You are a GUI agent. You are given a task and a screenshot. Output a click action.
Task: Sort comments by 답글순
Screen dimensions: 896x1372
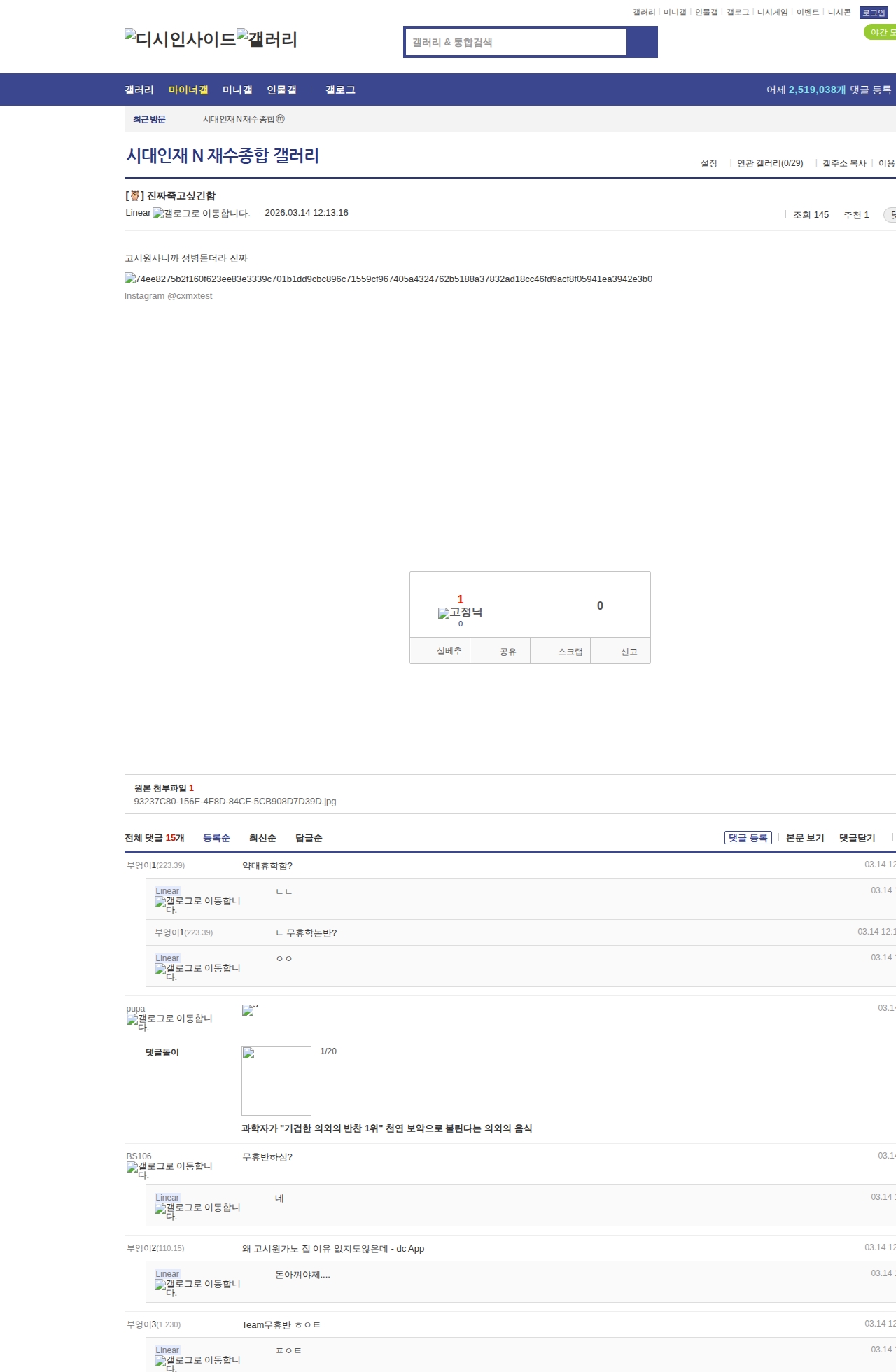click(309, 838)
